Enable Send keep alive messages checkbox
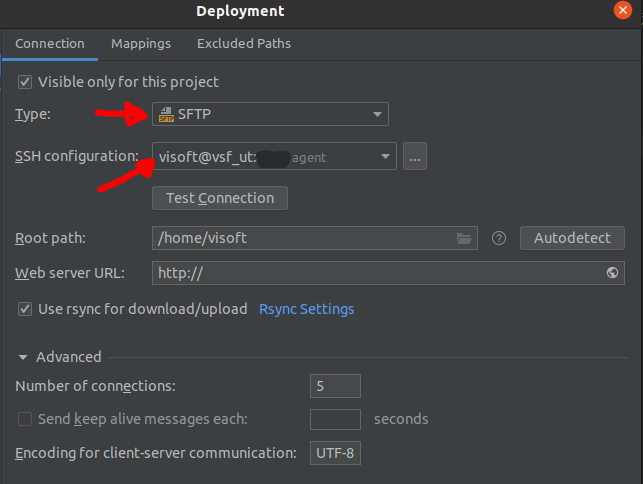The height and width of the screenshot is (484, 643). pos(25,419)
